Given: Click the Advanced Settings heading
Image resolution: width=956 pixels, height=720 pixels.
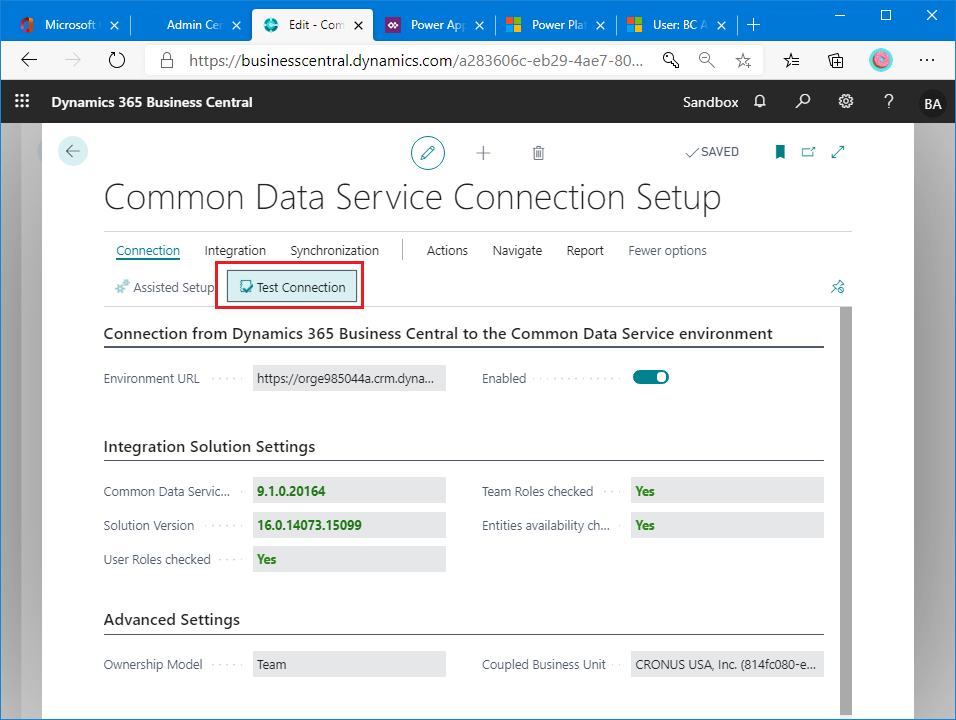Looking at the screenshot, I should [x=171, y=619].
